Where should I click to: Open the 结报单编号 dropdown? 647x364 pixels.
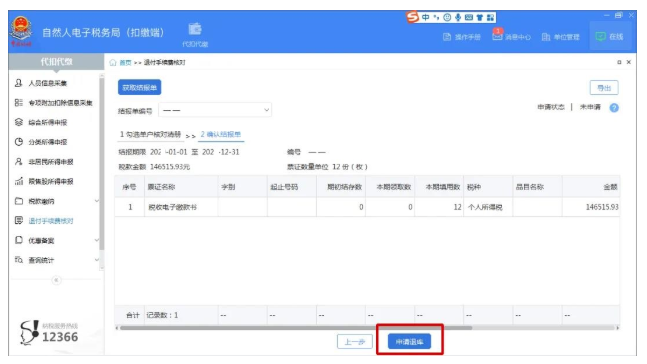tap(215, 110)
